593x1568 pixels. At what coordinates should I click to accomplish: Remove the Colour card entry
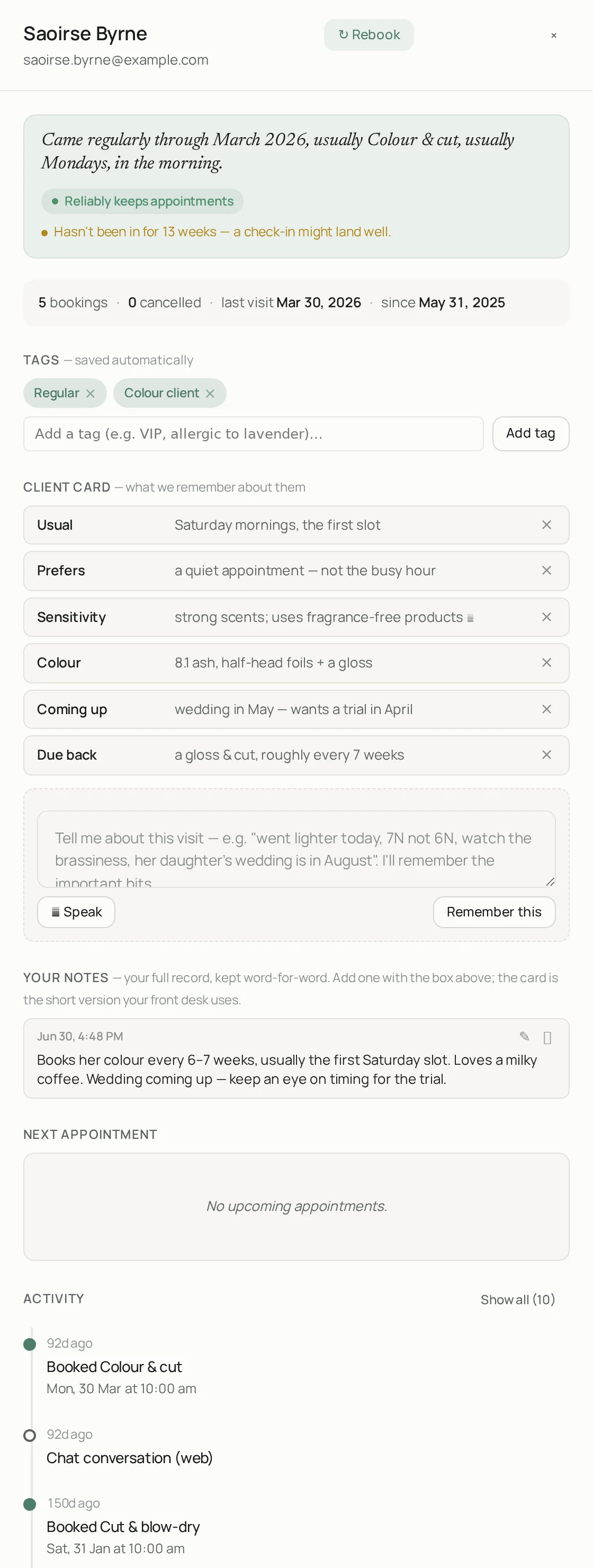(546, 663)
